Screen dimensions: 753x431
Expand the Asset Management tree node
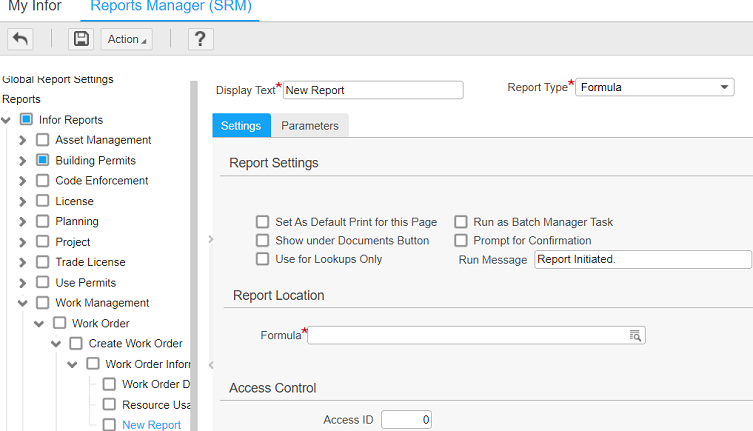[23, 140]
